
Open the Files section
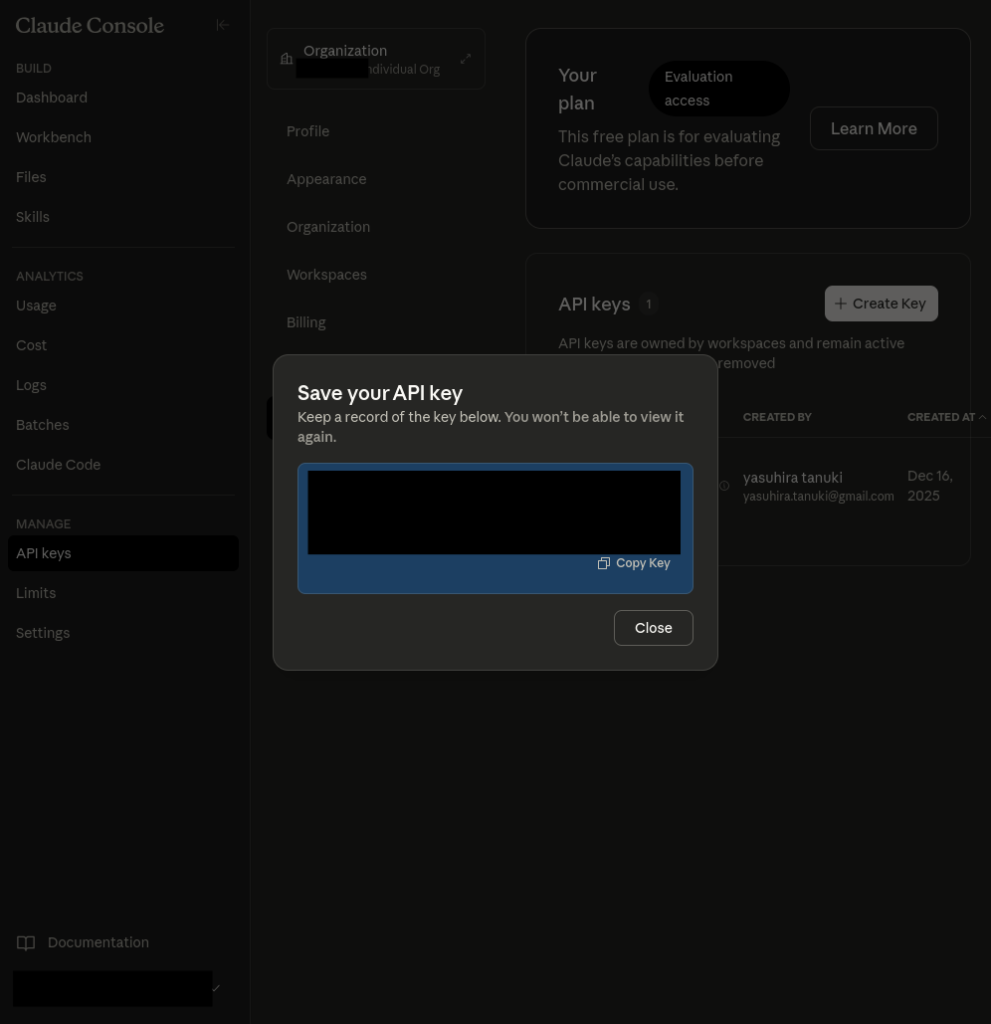tap(31, 177)
